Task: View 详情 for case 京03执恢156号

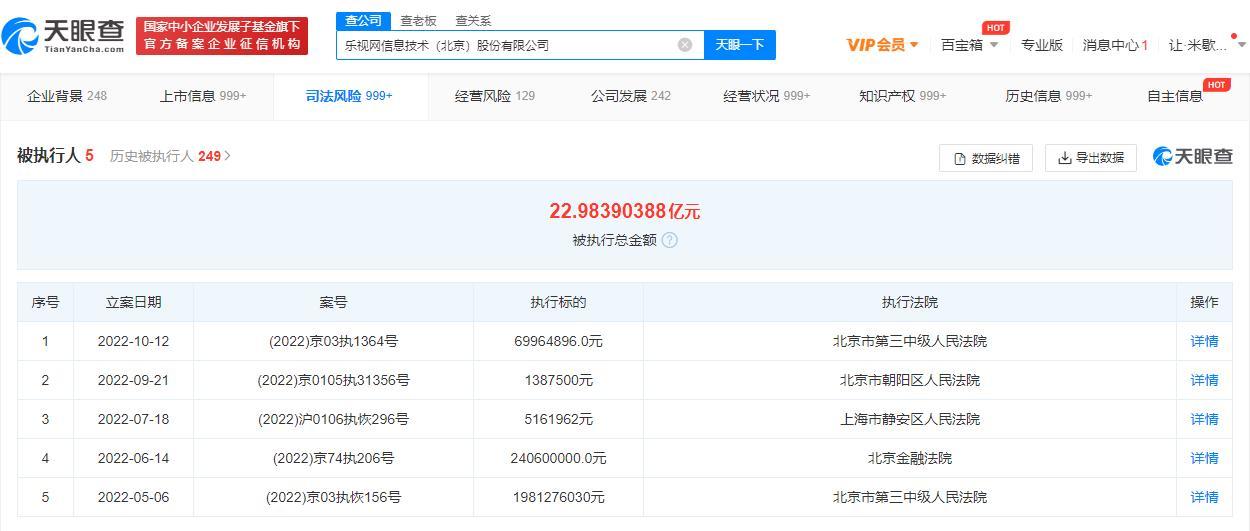Action: pyautogui.click(x=1205, y=497)
